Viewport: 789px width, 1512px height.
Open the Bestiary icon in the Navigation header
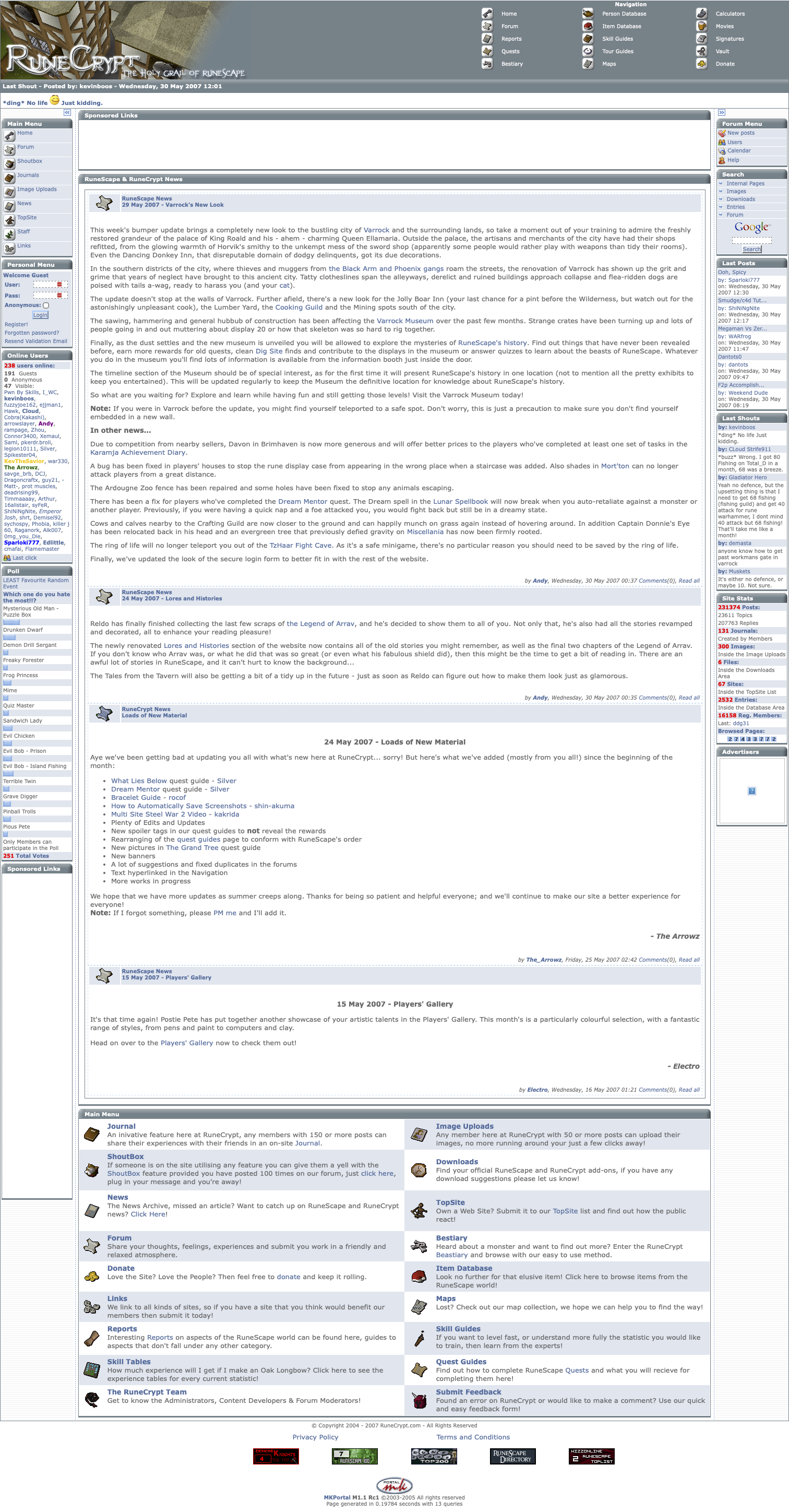click(487, 63)
